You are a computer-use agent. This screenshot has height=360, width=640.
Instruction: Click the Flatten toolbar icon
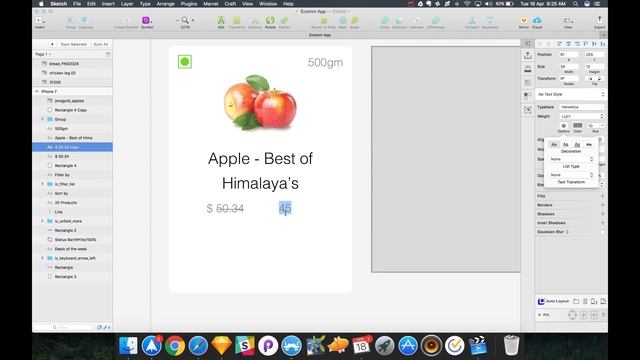(x=284, y=20)
